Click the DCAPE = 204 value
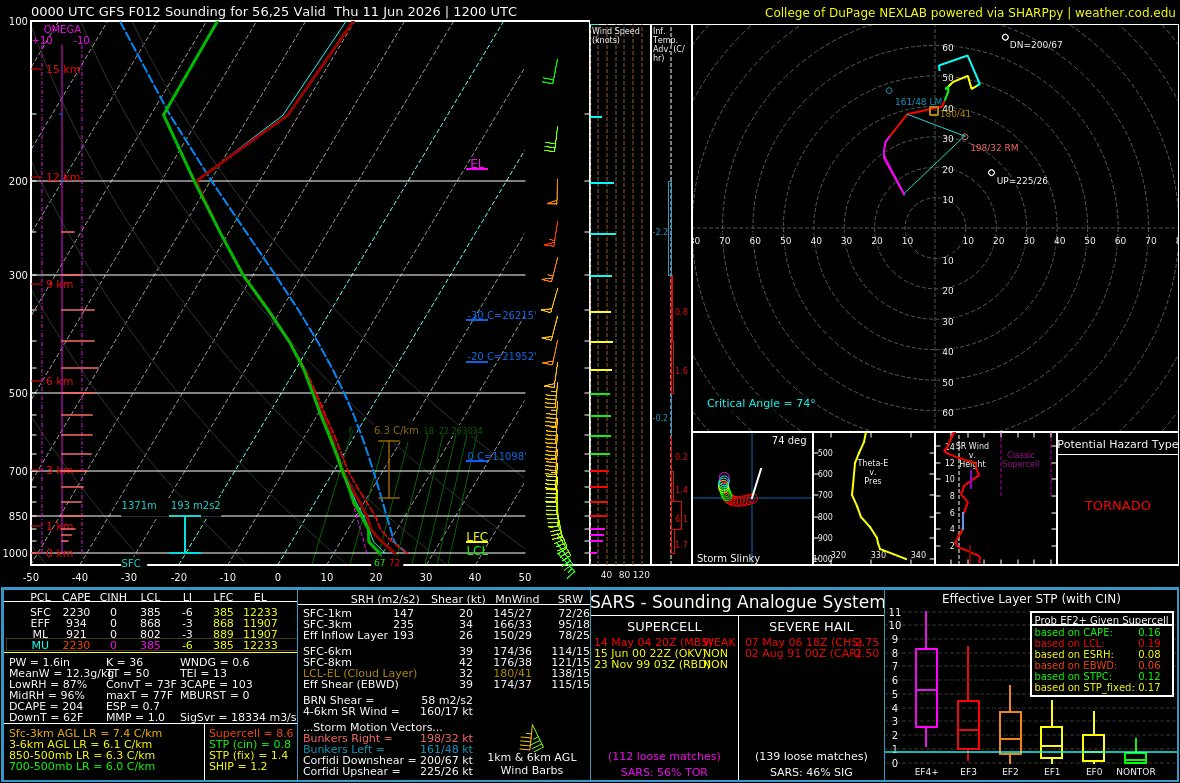 pos(46,705)
